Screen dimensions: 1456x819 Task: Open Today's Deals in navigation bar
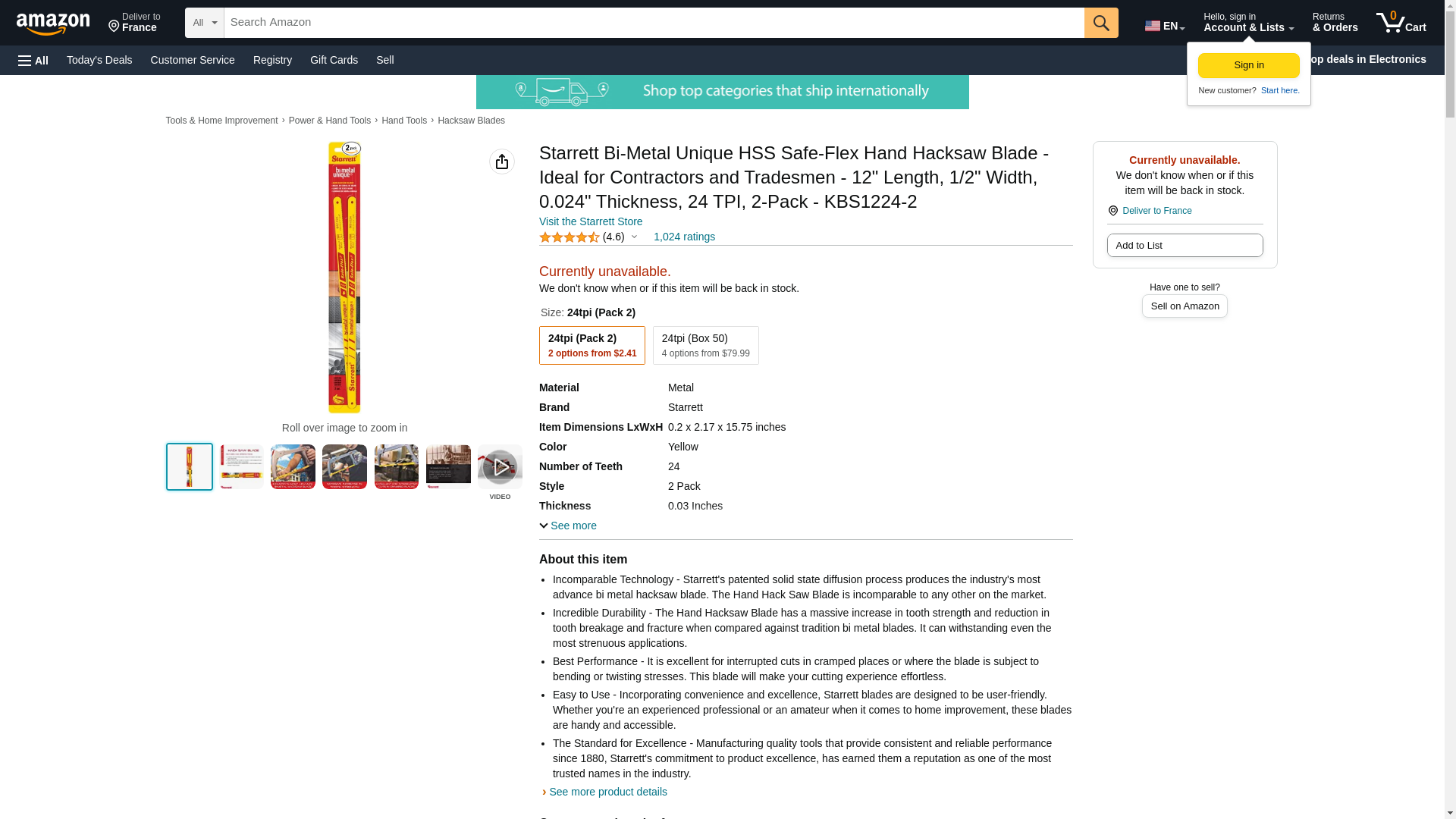click(99, 60)
